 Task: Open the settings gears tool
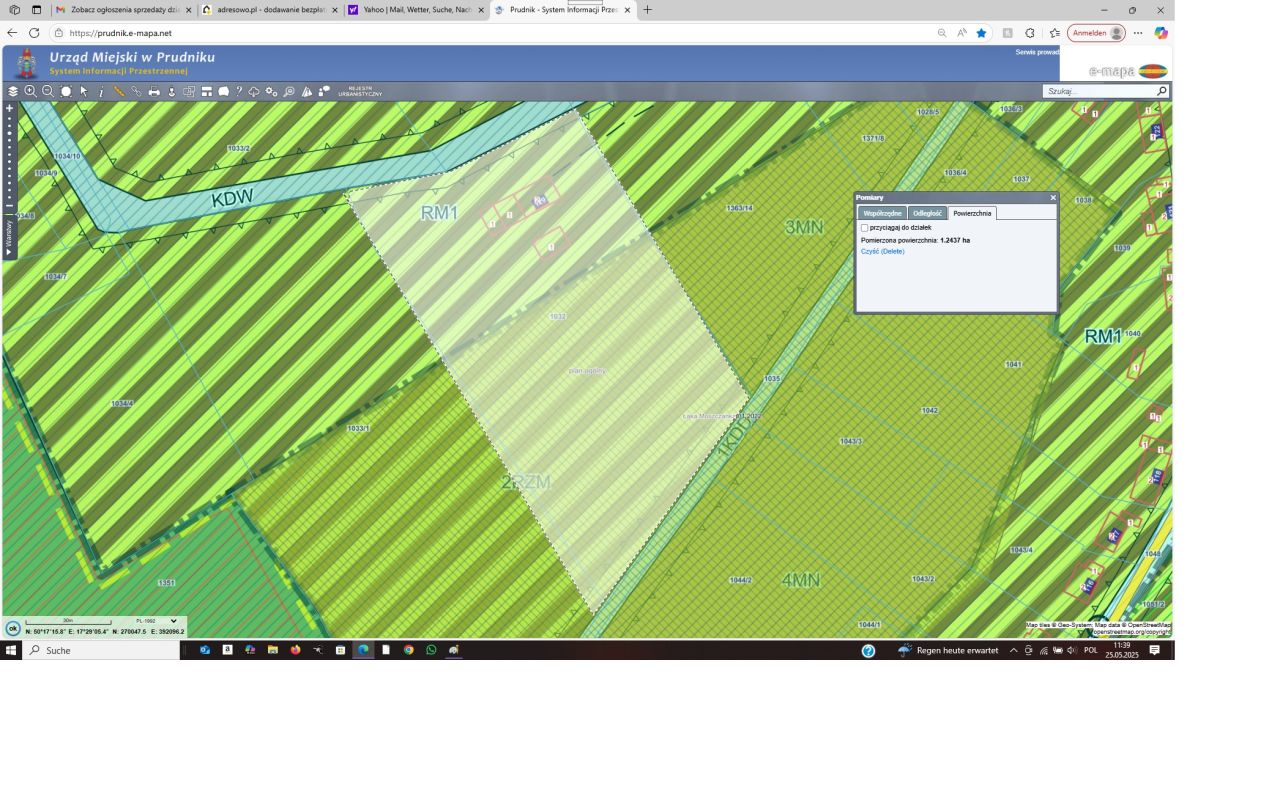pos(271,91)
